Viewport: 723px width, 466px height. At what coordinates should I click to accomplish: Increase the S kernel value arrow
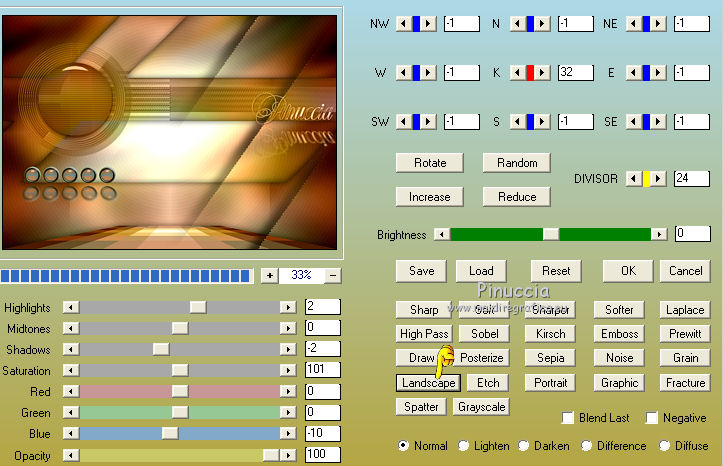pyautogui.click(x=542, y=121)
